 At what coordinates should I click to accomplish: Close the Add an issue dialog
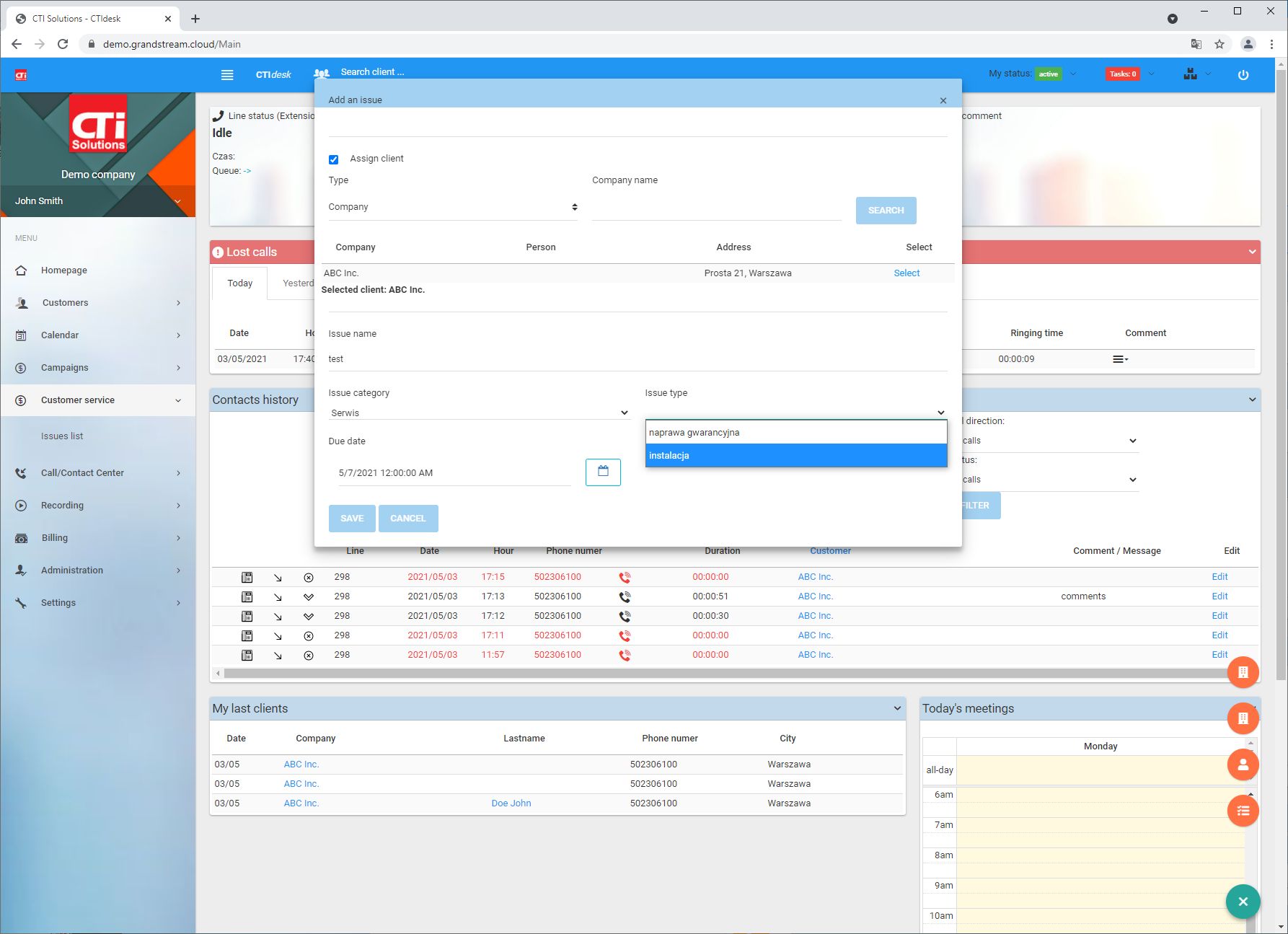pyautogui.click(x=943, y=100)
